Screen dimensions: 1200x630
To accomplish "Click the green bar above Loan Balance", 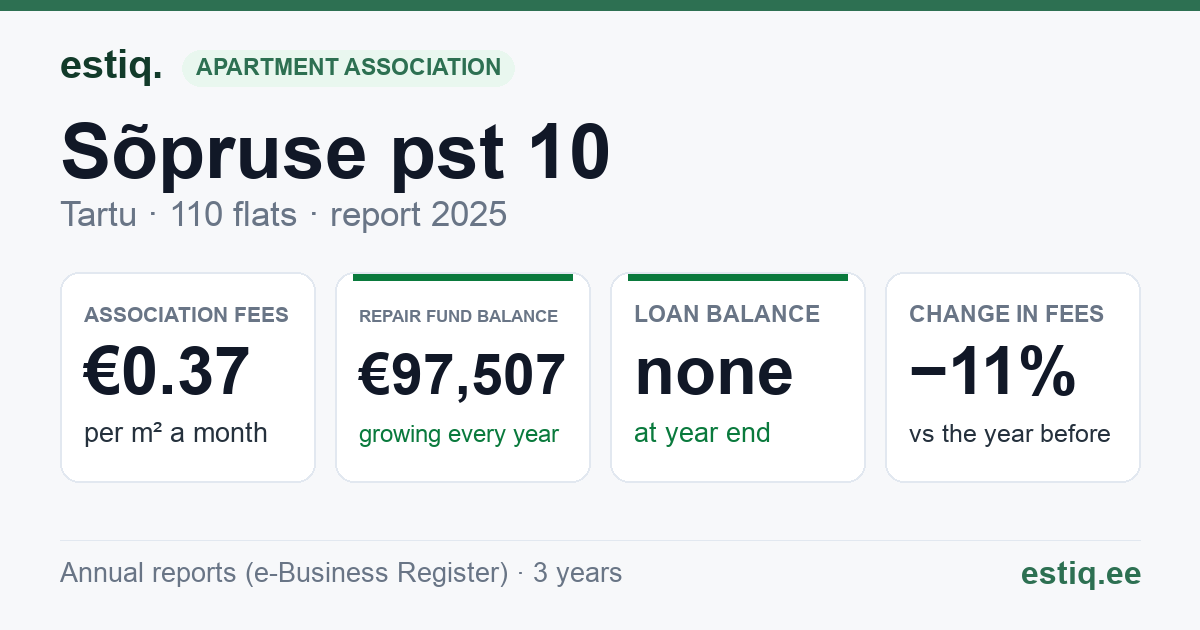I will coord(738,277).
